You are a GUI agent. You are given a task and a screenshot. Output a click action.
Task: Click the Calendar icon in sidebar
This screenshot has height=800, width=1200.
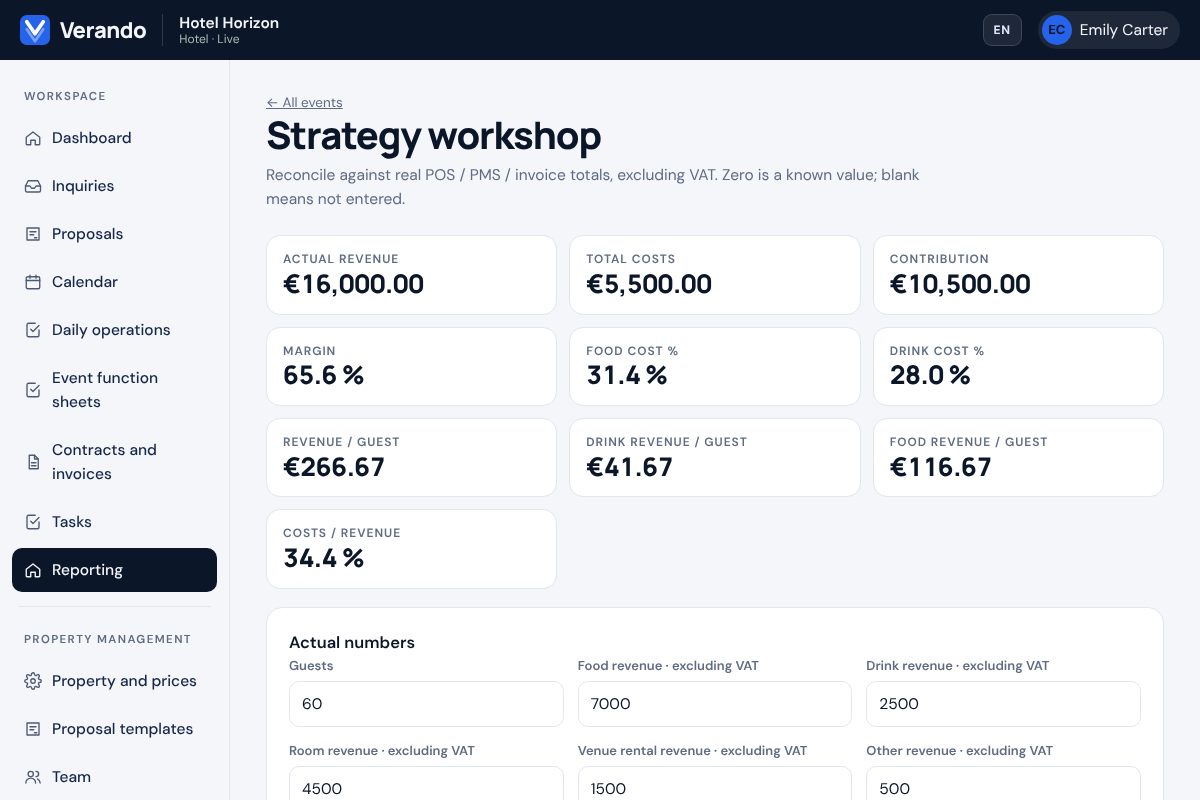[33, 282]
